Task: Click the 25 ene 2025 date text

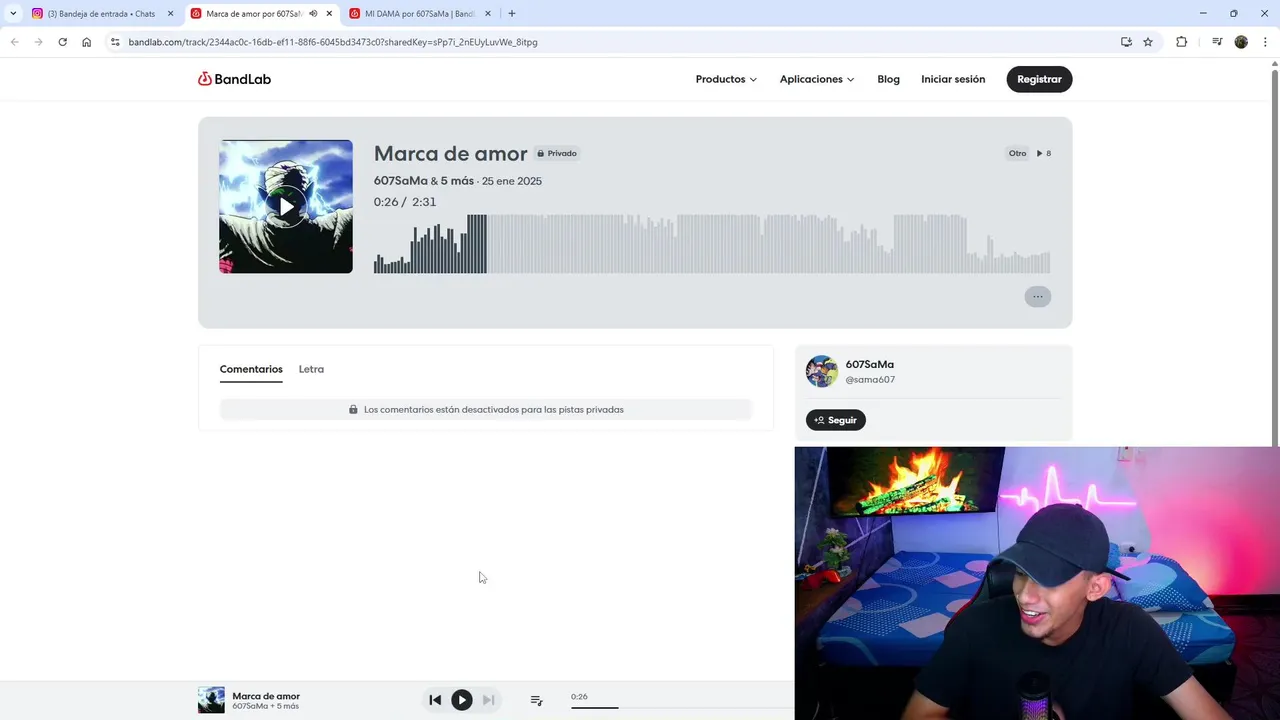Action: coord(511,181)
